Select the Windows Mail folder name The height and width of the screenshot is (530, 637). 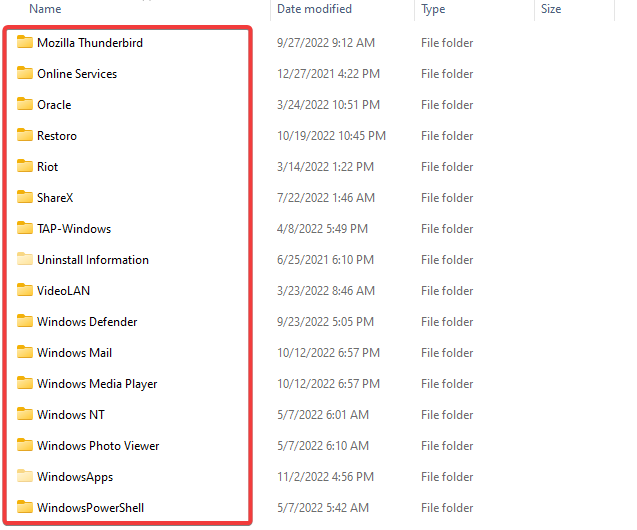(74, 353)
